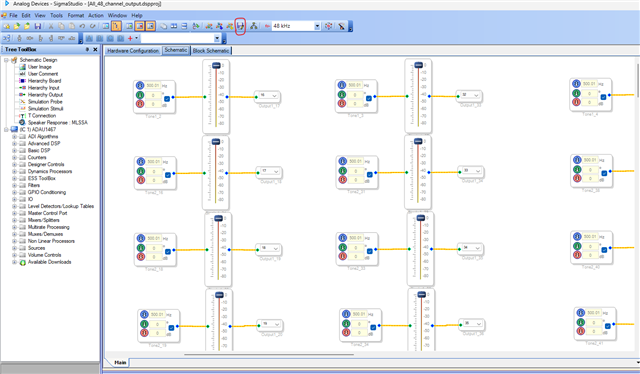Image resolution: width=640 pixels, height=374 pixels.
Task: Click the Undo arrow icon
Action: [x=82, y=26]
